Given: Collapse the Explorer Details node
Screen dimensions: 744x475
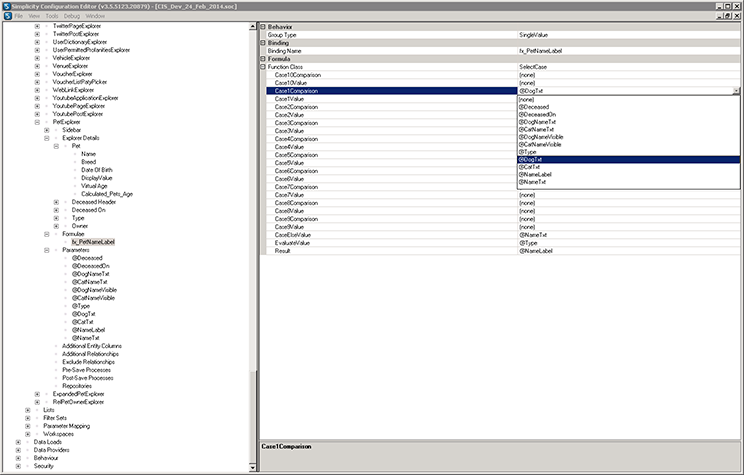Looking at the screenshot, I should [46, 138].
